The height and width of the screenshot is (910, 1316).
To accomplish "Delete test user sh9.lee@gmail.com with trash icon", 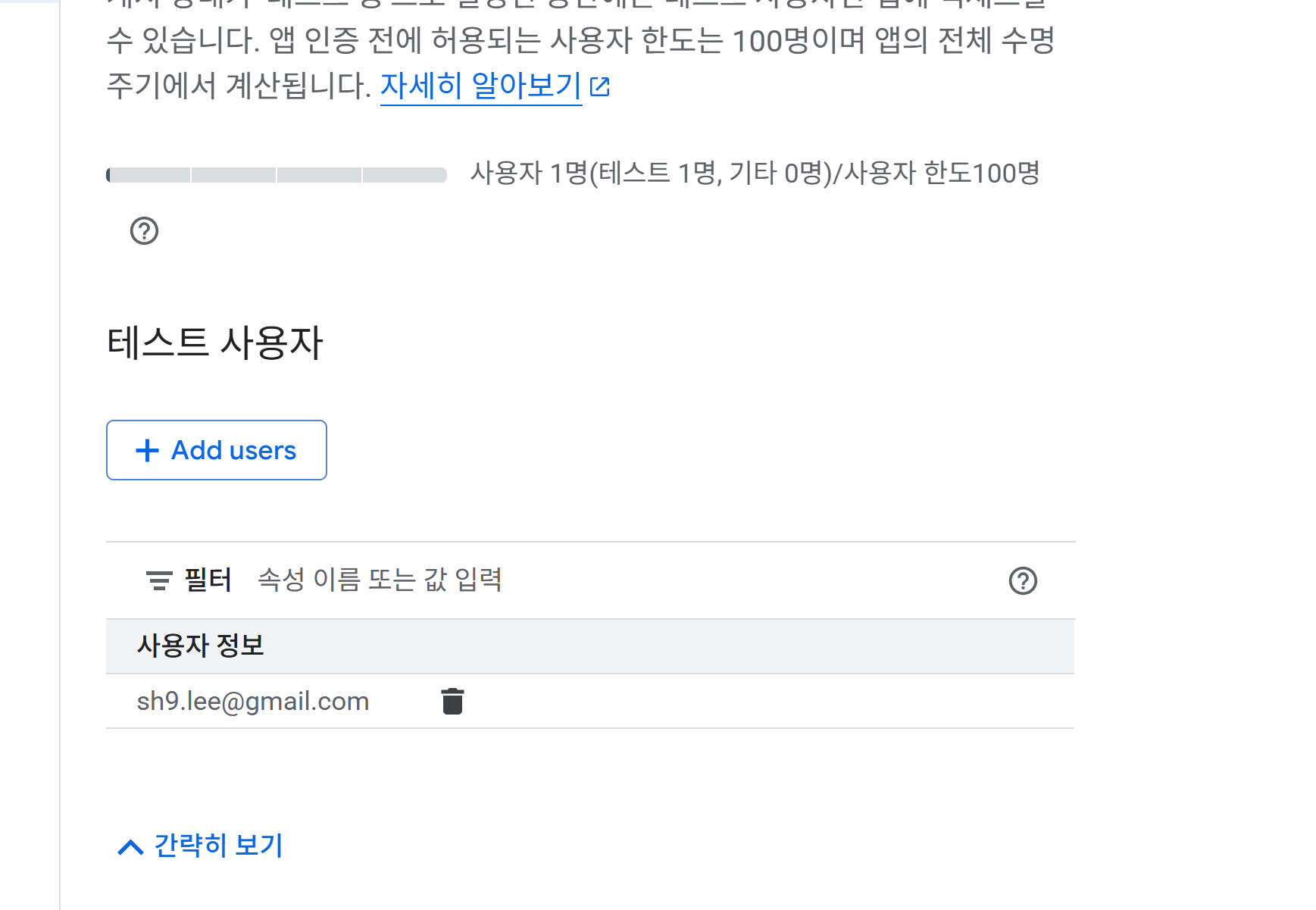I will click(x=452, y=701).
